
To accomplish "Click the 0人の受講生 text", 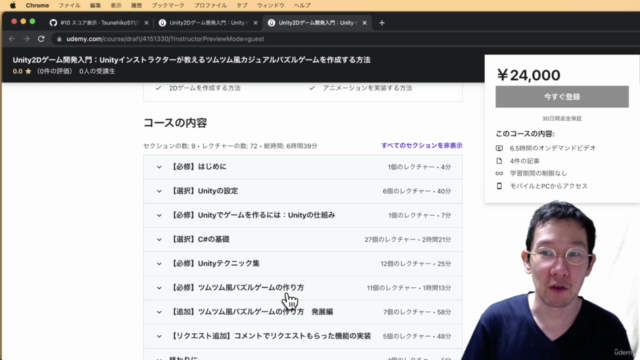I will tap(97, 71).
